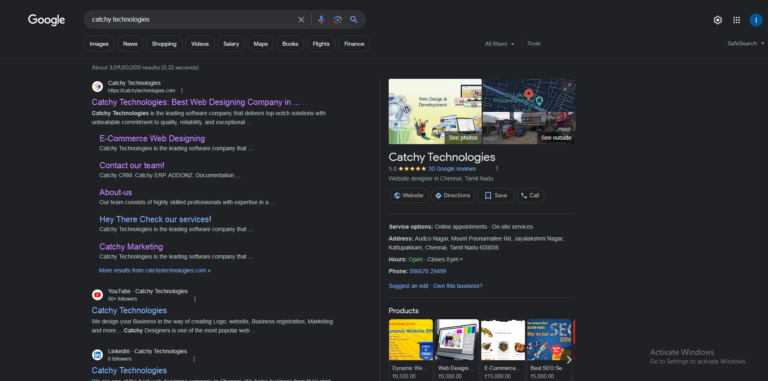Open the Google account avatar

[x=756, y=20]
